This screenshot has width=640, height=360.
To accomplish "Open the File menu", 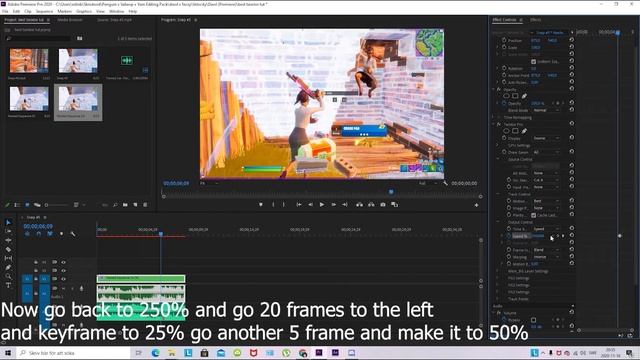I will [5, 11].
